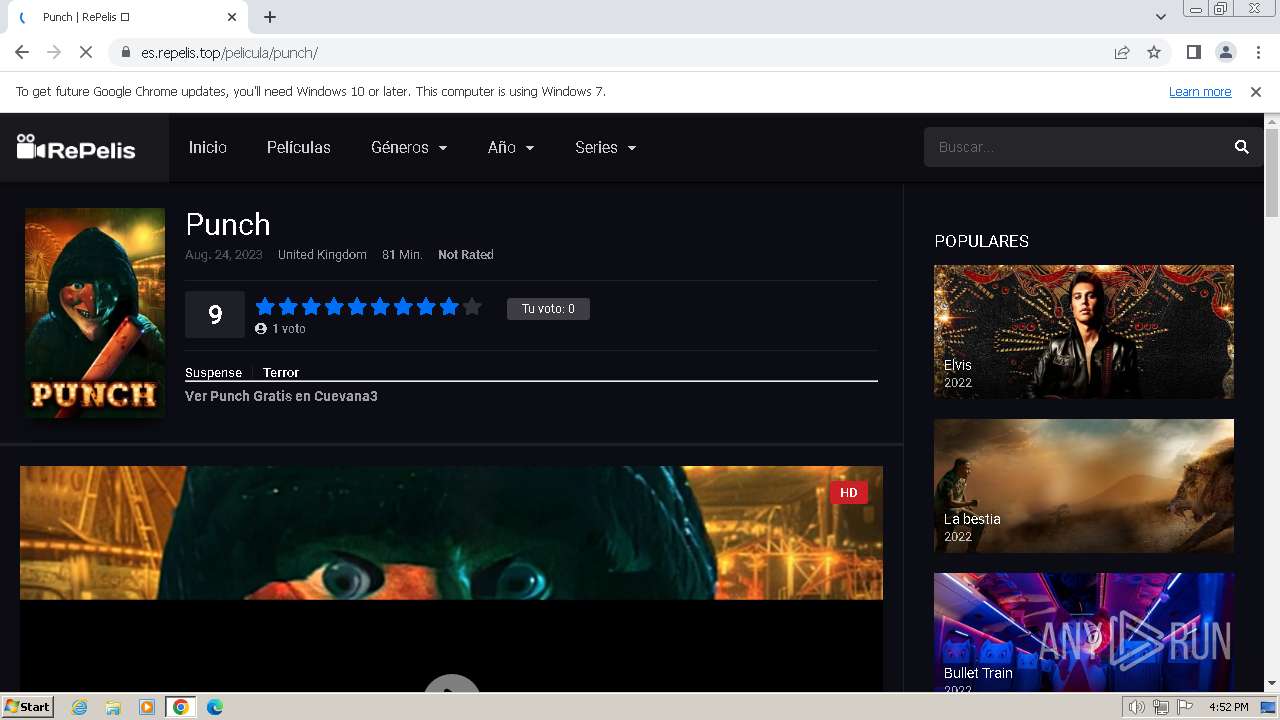Open the Windows Start menu
The image size is (1280, 720).
[27, 707]
